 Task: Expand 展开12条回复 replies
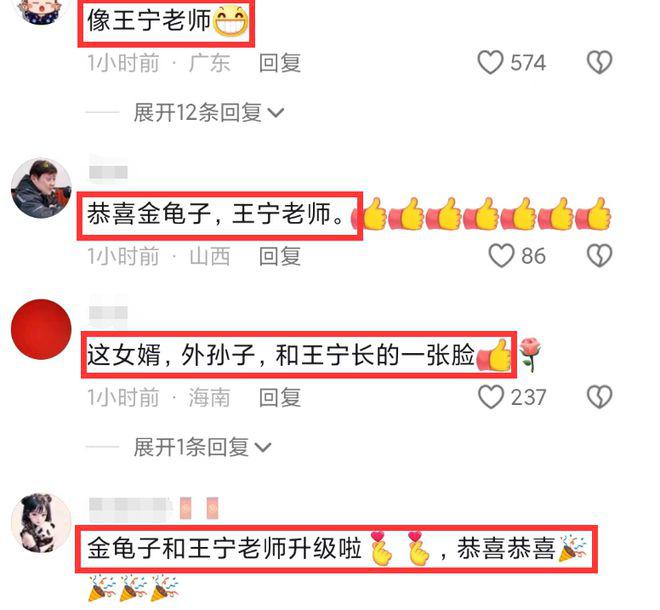[208, 112]
